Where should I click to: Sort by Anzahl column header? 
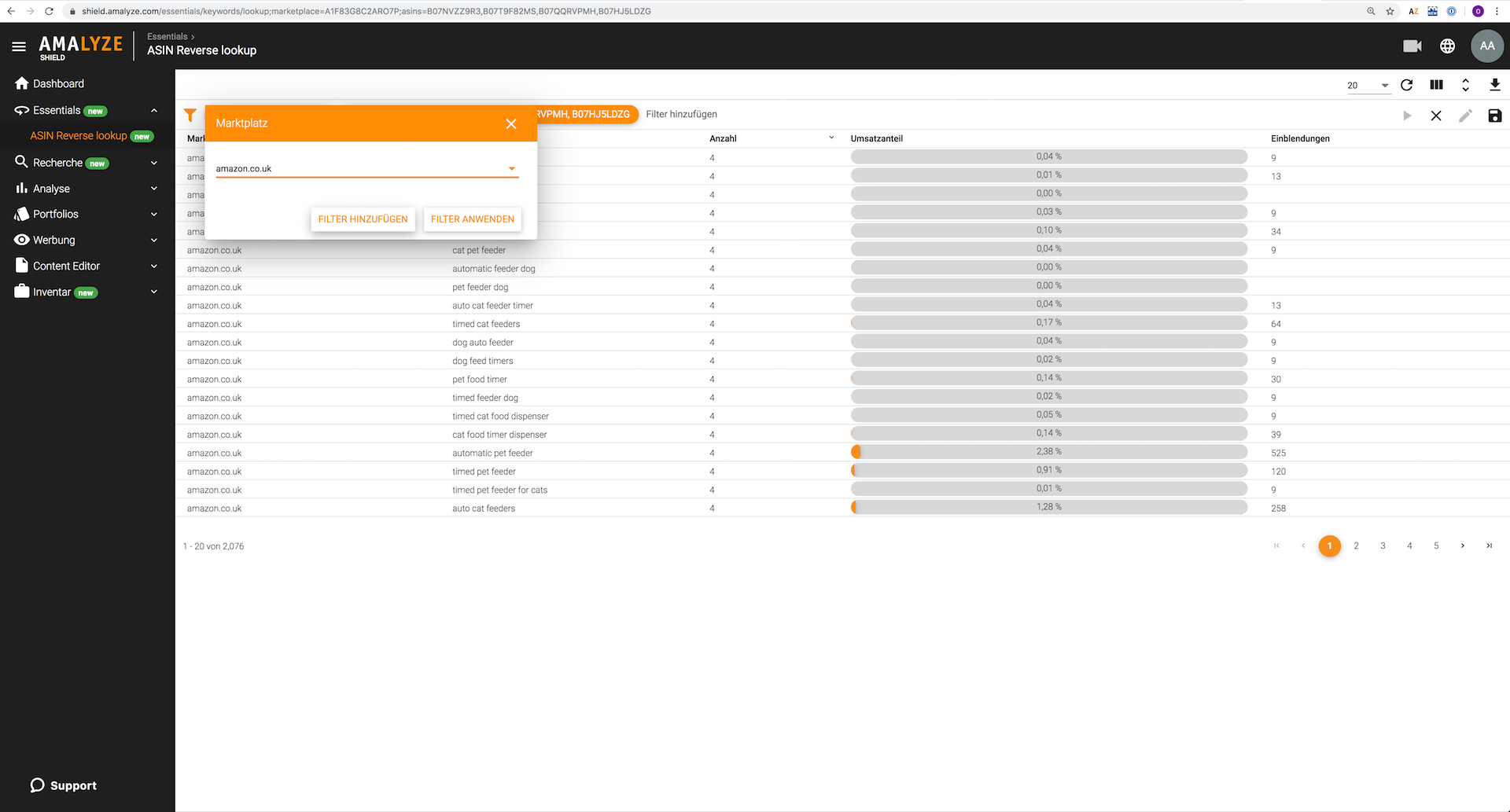coord(723,138)
